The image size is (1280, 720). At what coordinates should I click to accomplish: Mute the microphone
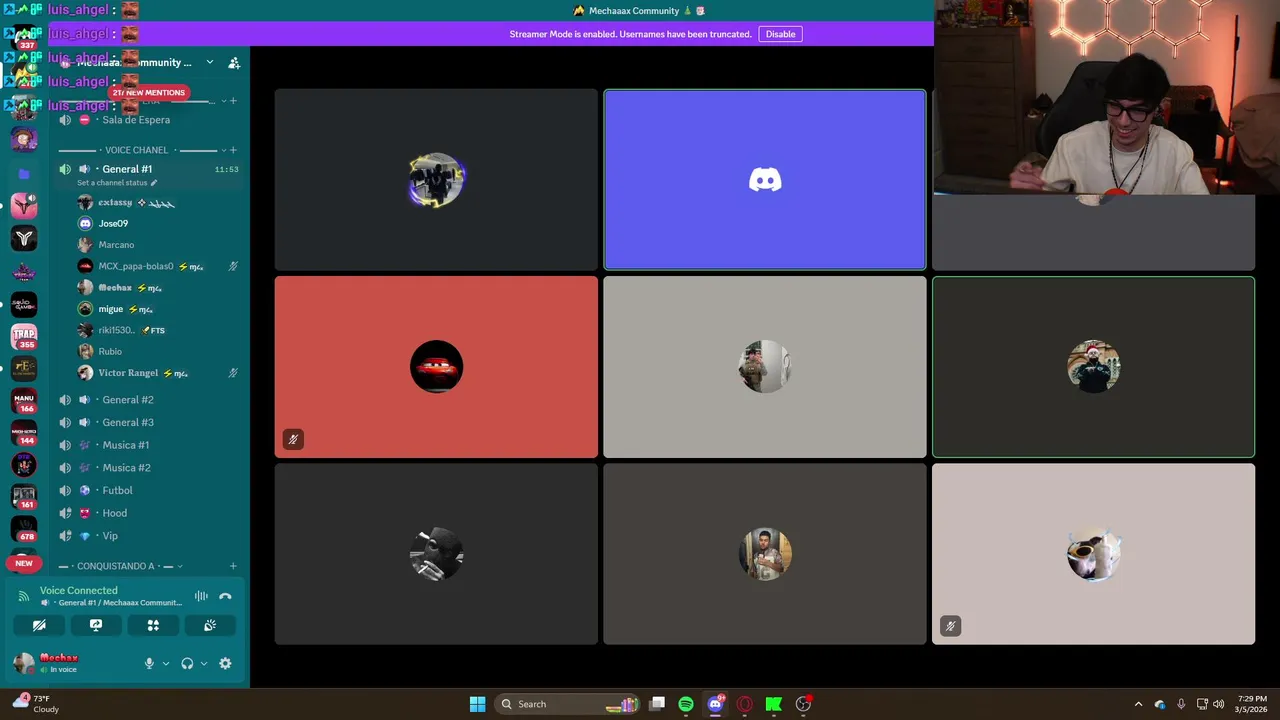pos(149,663)
